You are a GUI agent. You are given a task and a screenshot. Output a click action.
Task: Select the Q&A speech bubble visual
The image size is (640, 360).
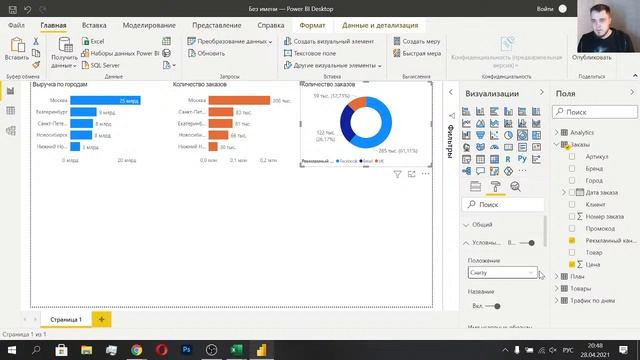tap(480, 171)
